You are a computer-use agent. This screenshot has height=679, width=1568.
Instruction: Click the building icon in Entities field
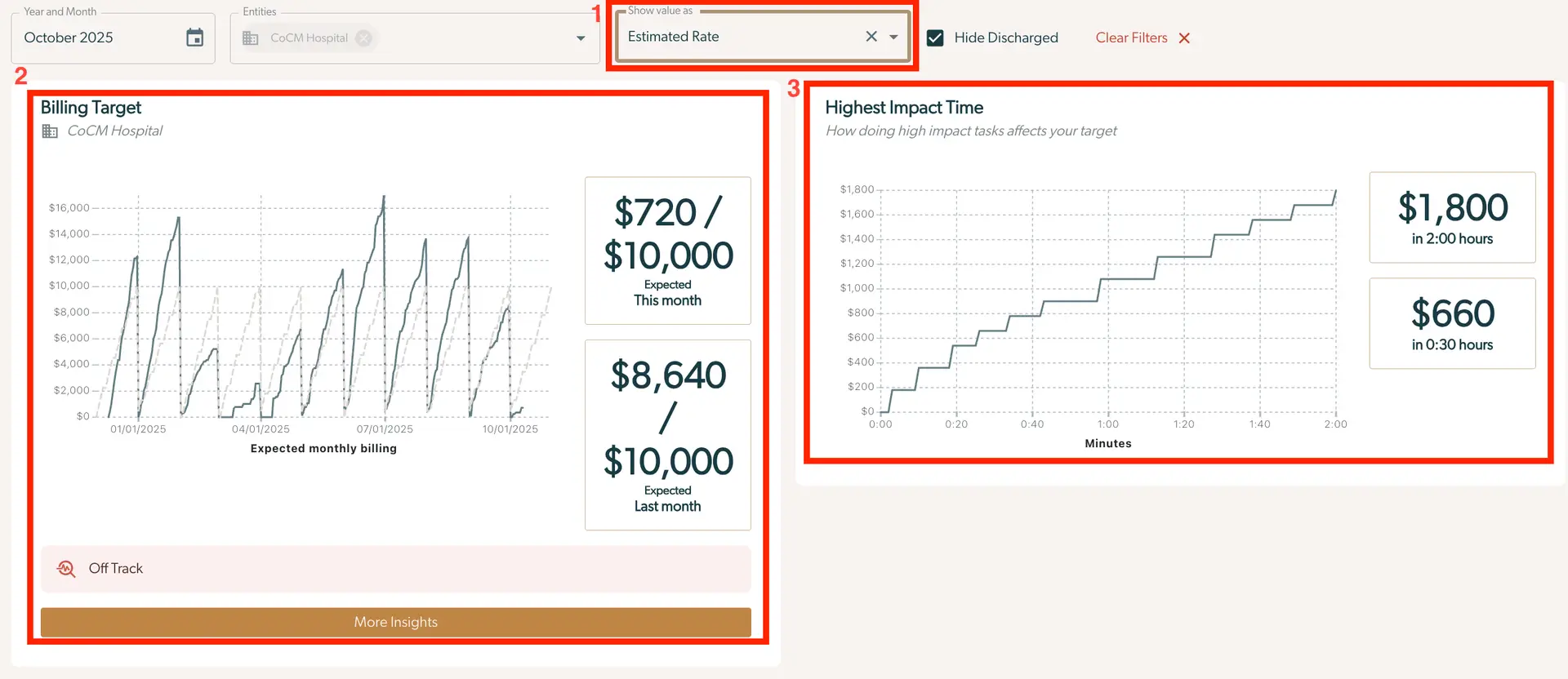coord(251,38)
